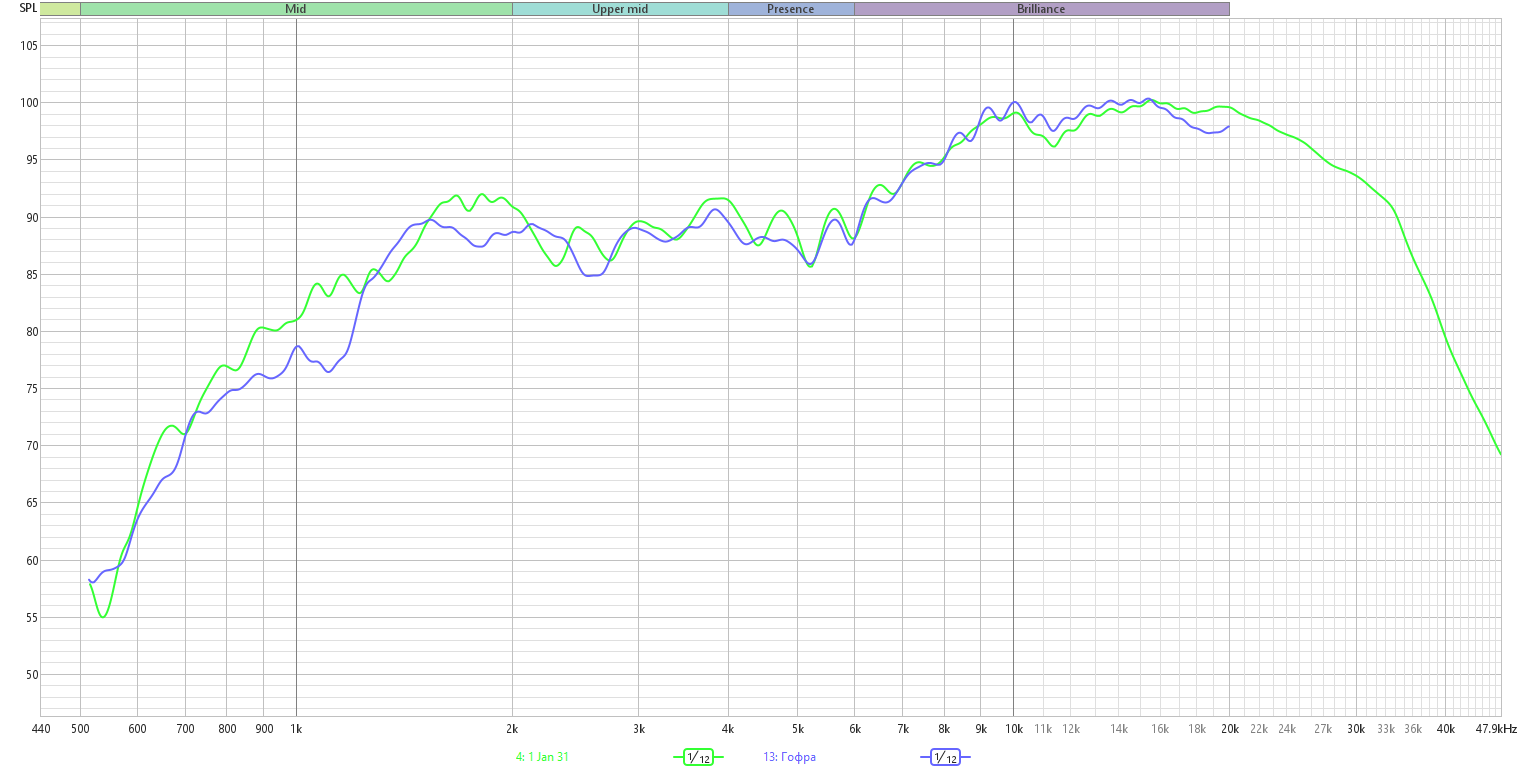
Task: Click the yellow-green band segment beside SPL
Action: pyautogui.click(x=60, y=9)
